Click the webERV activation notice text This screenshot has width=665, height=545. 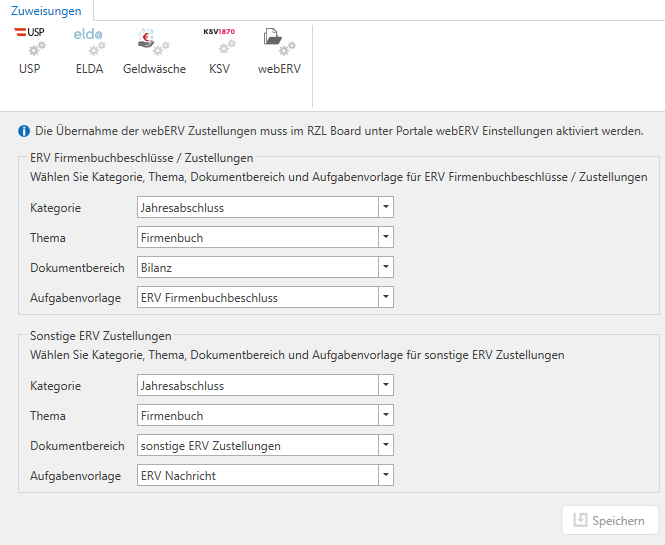[340, 131]
